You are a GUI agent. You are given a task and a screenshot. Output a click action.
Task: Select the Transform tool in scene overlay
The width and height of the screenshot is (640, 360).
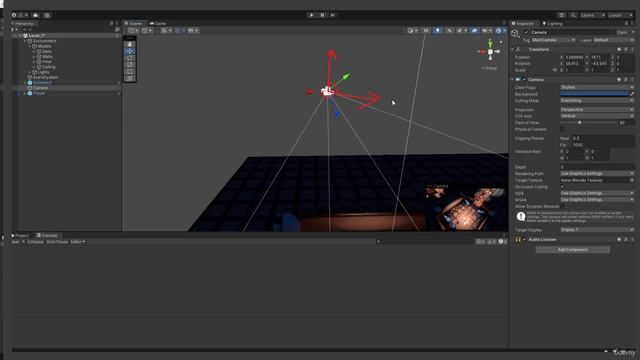click(130, 78)
